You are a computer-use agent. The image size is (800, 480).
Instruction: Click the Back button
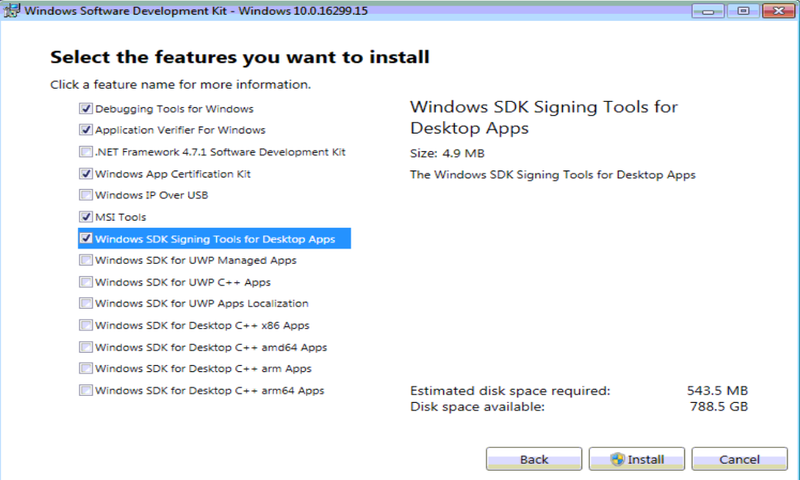(533, 459)
